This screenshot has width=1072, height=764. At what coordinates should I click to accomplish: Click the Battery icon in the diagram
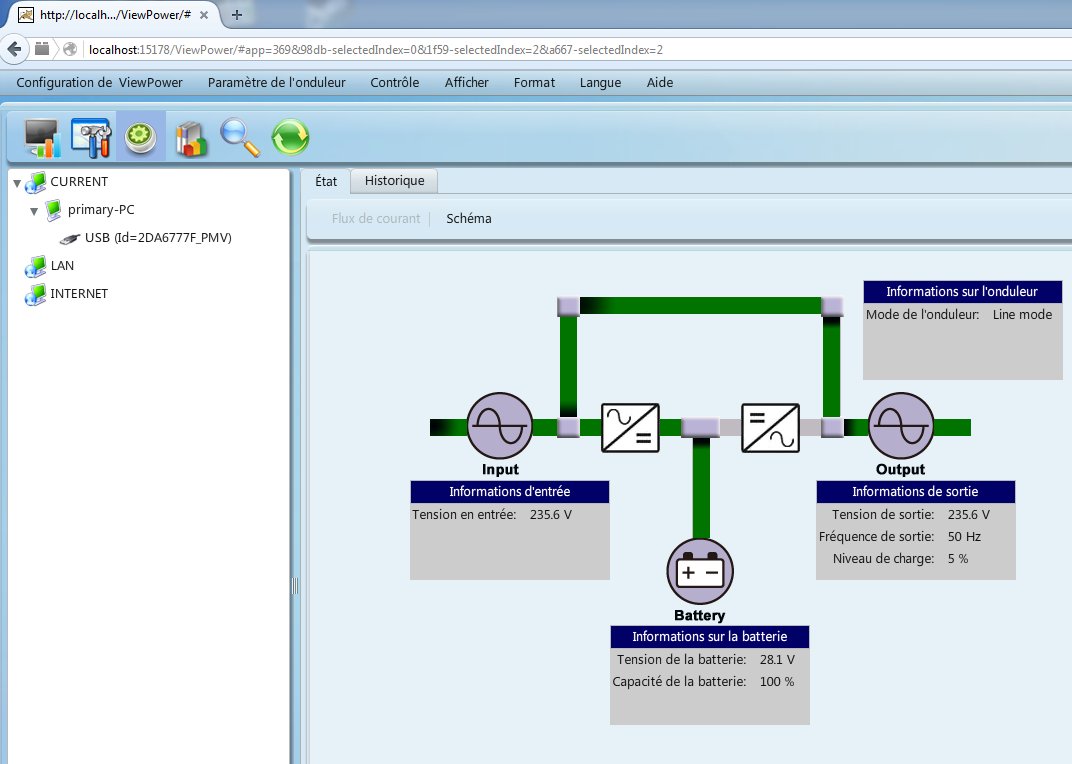[x=700, y=572]
